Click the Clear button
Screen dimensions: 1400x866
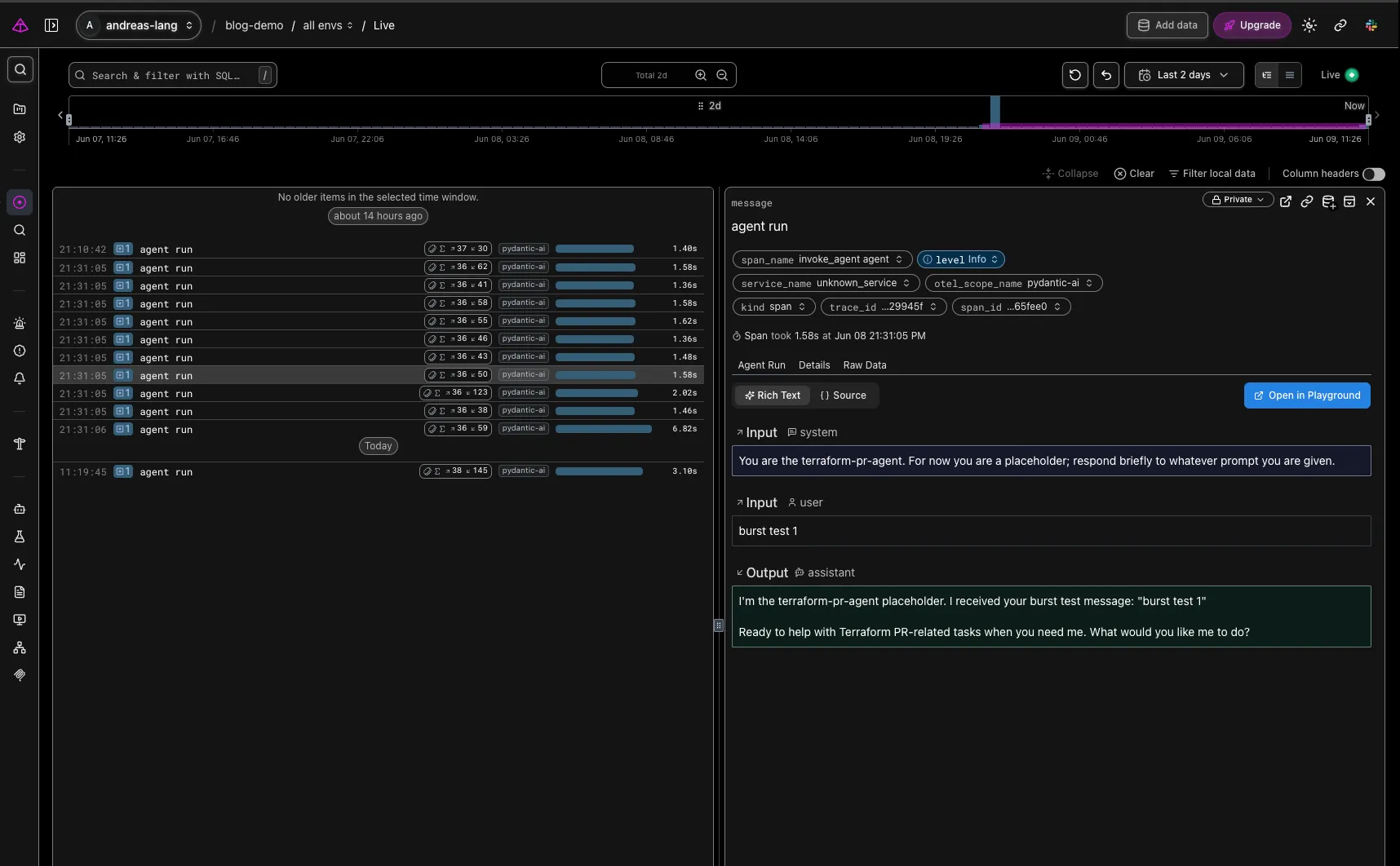click(x=1134, y=174)
